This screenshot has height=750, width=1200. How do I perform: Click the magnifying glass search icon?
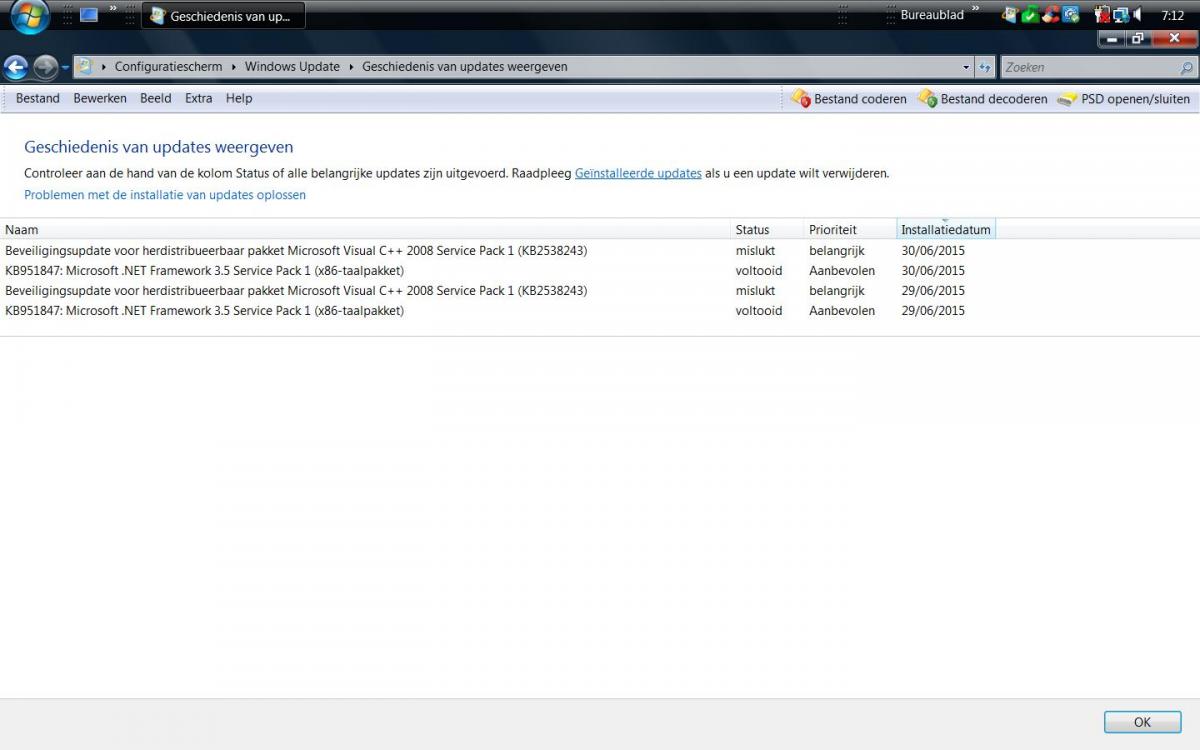coord(1187,68)
